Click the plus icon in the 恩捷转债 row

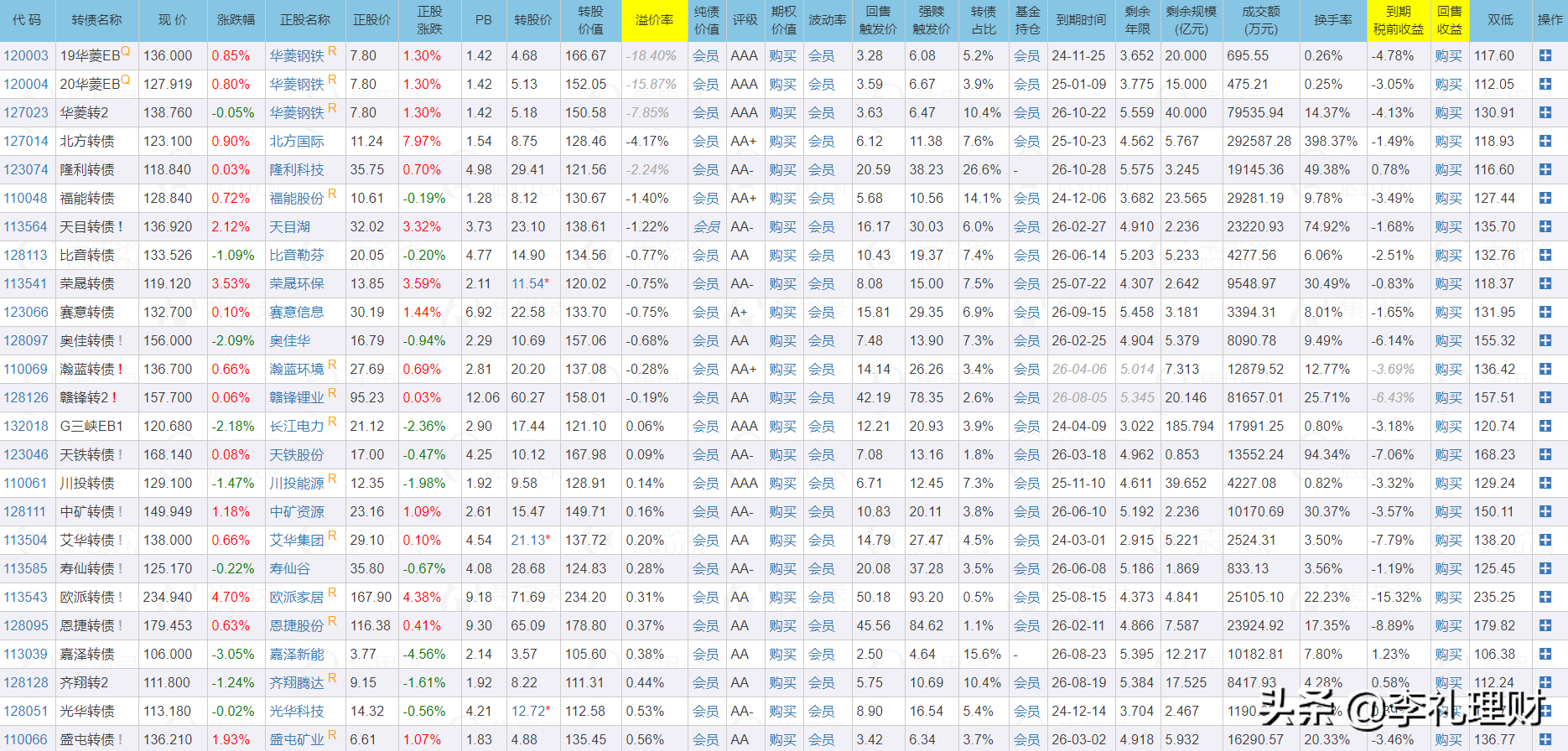(x=1545, y=626)
